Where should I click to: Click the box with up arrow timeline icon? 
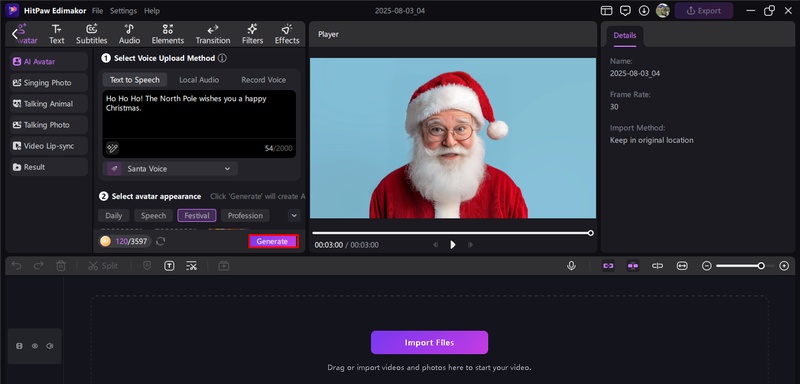tap(223, 266)
